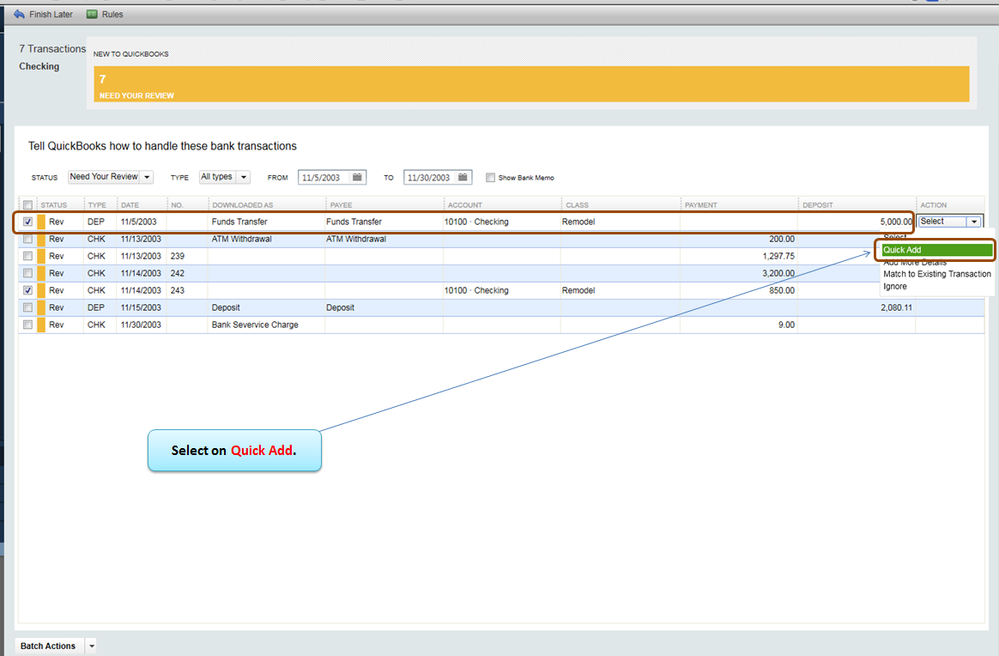
Task: Click the 11/30/2003 date cell in the table
Action: coord(141,325)
